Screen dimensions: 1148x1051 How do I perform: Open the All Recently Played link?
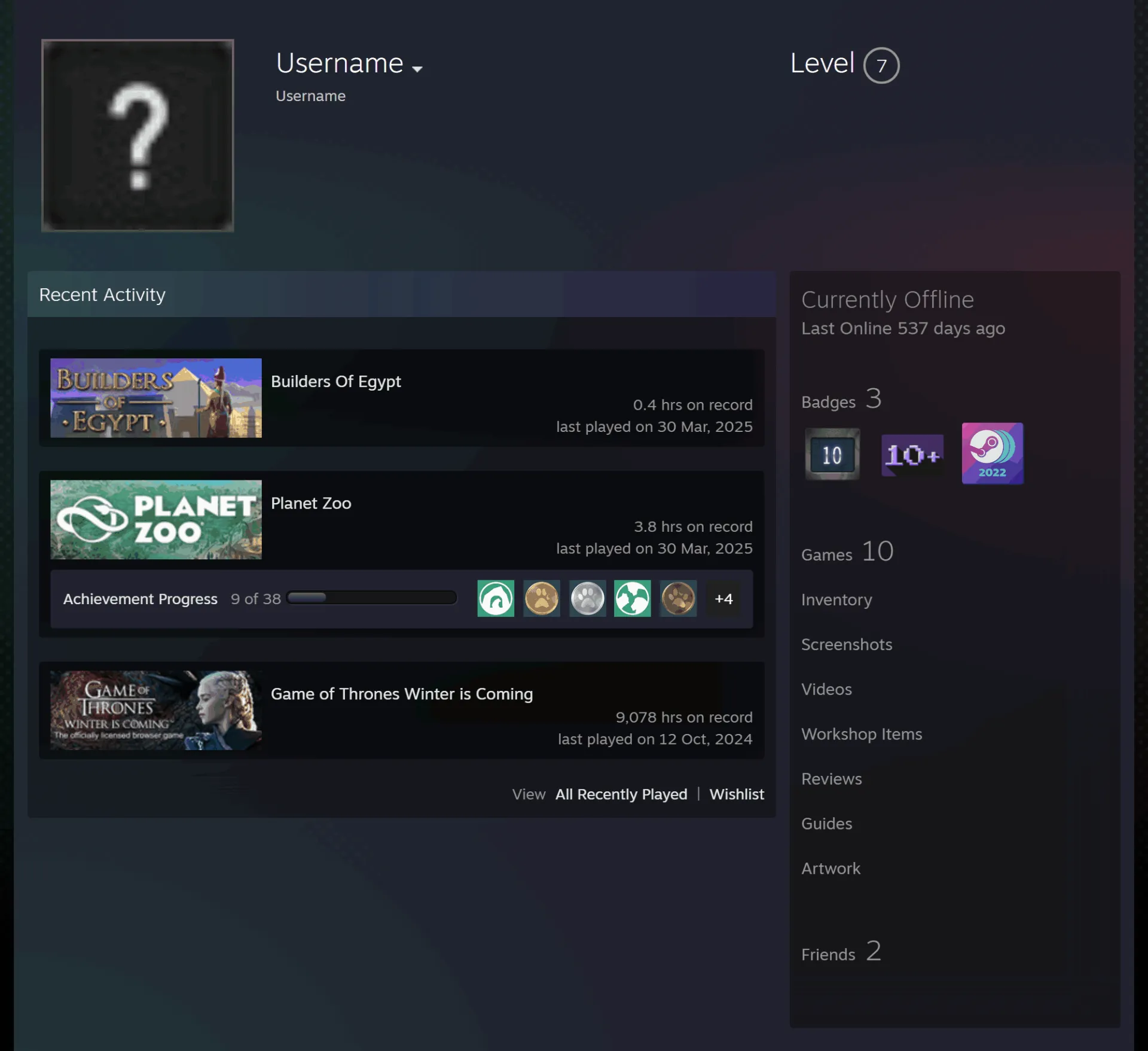[621, 794]
